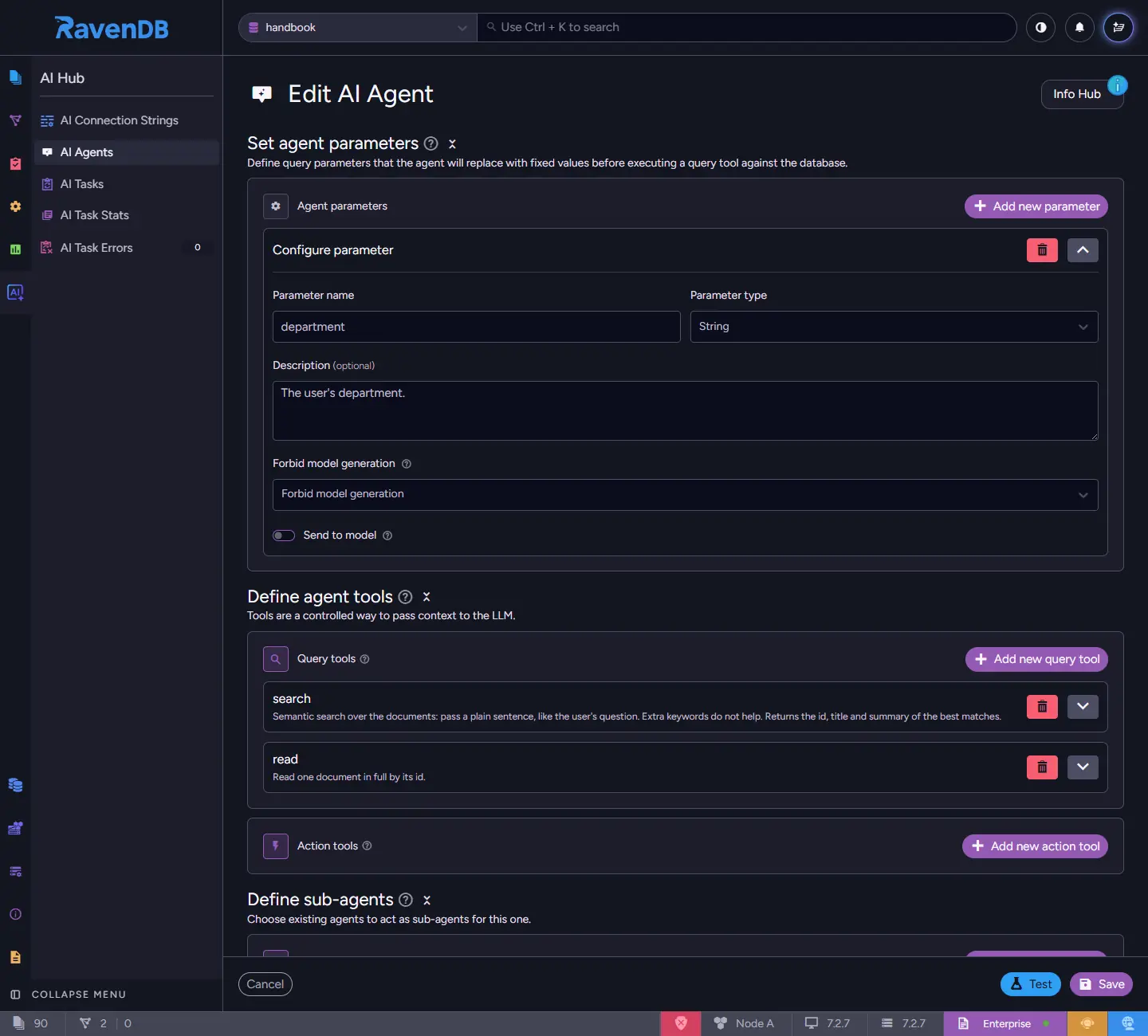Open the notifications bell icon

click(1079, 27)
